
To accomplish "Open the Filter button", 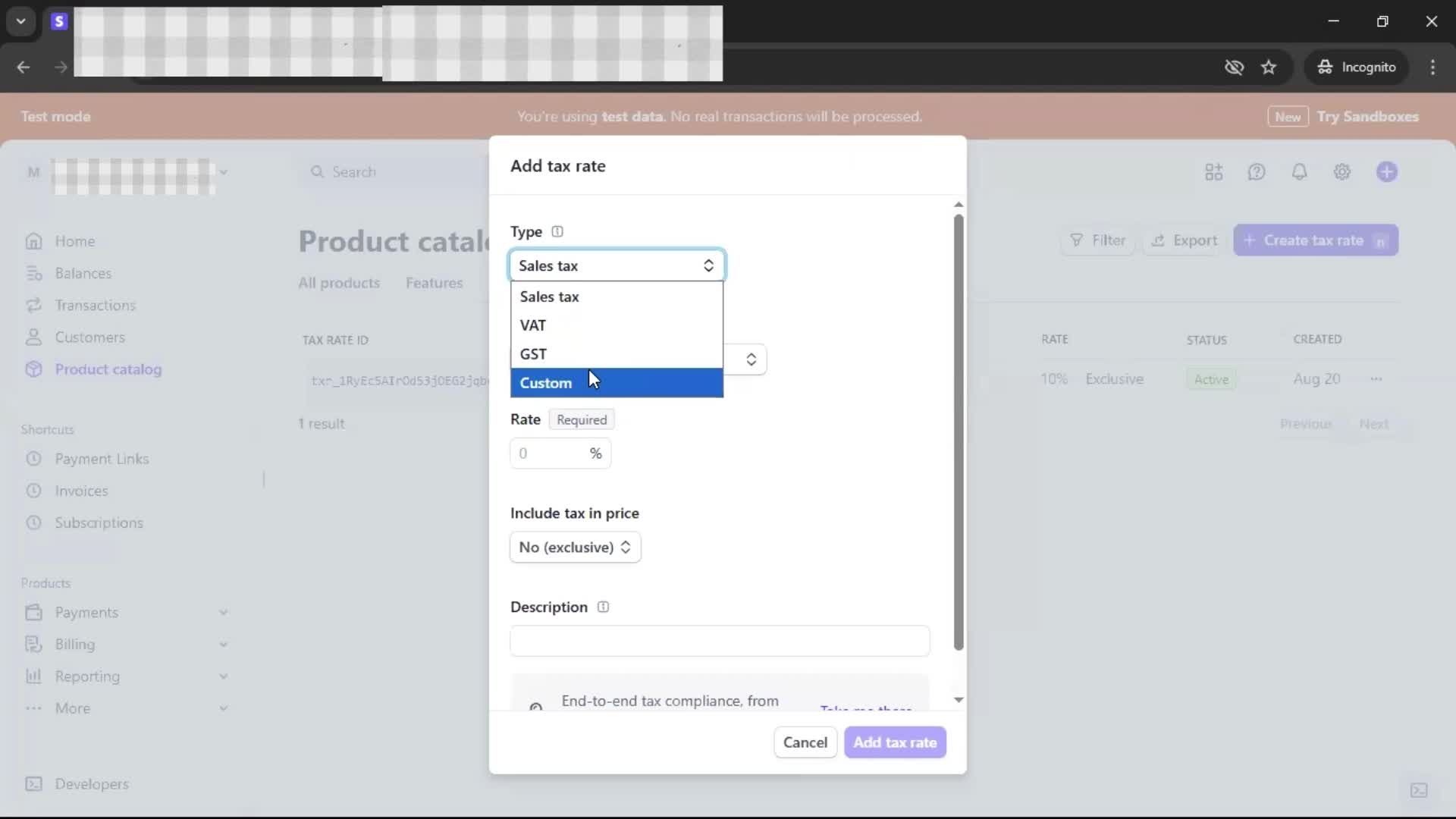I will coord(1097,240).
